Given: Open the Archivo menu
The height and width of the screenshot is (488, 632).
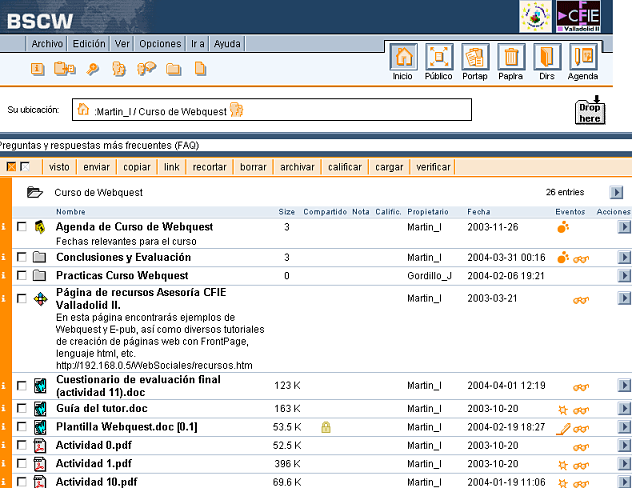Looking at the screenshot, I should click(x=47, y=44).
